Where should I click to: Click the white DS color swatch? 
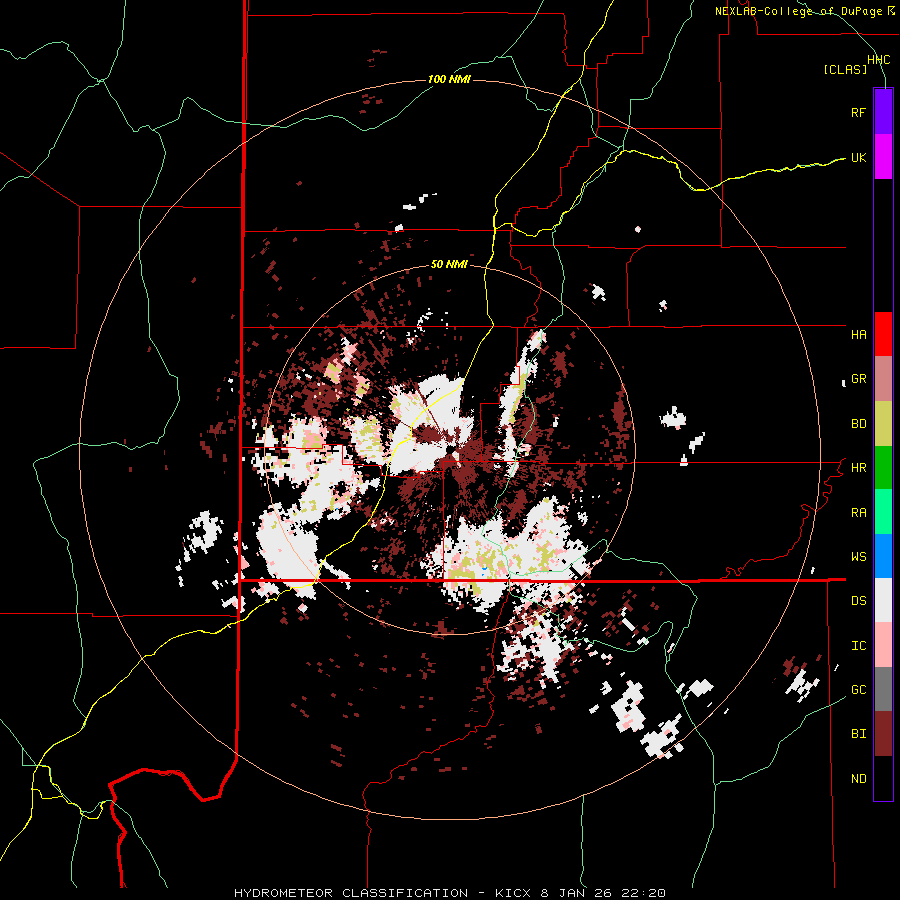point(883,600)
